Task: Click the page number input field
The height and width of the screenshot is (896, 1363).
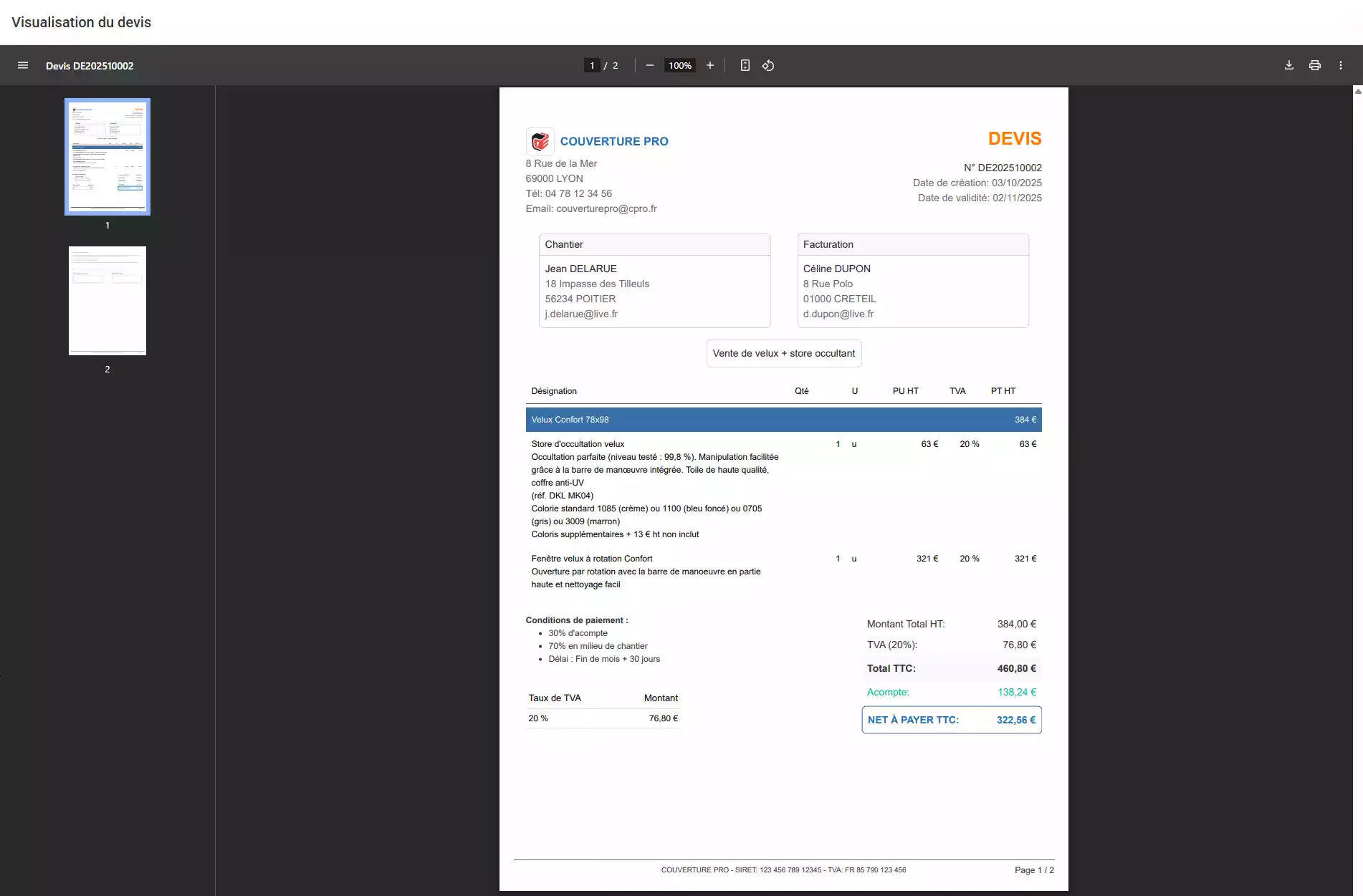Action: coord(591,65)
